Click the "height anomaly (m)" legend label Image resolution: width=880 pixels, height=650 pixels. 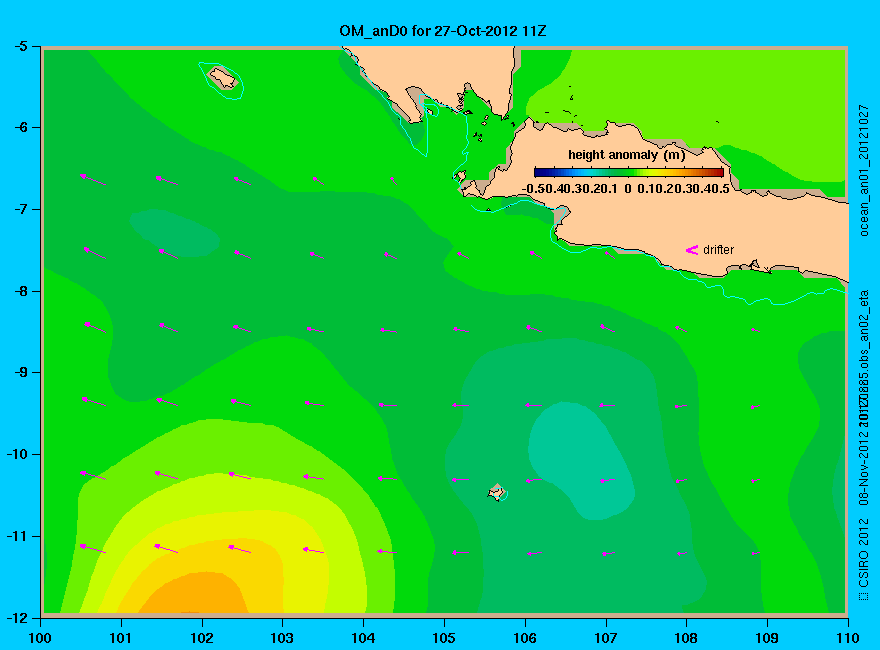626,155
